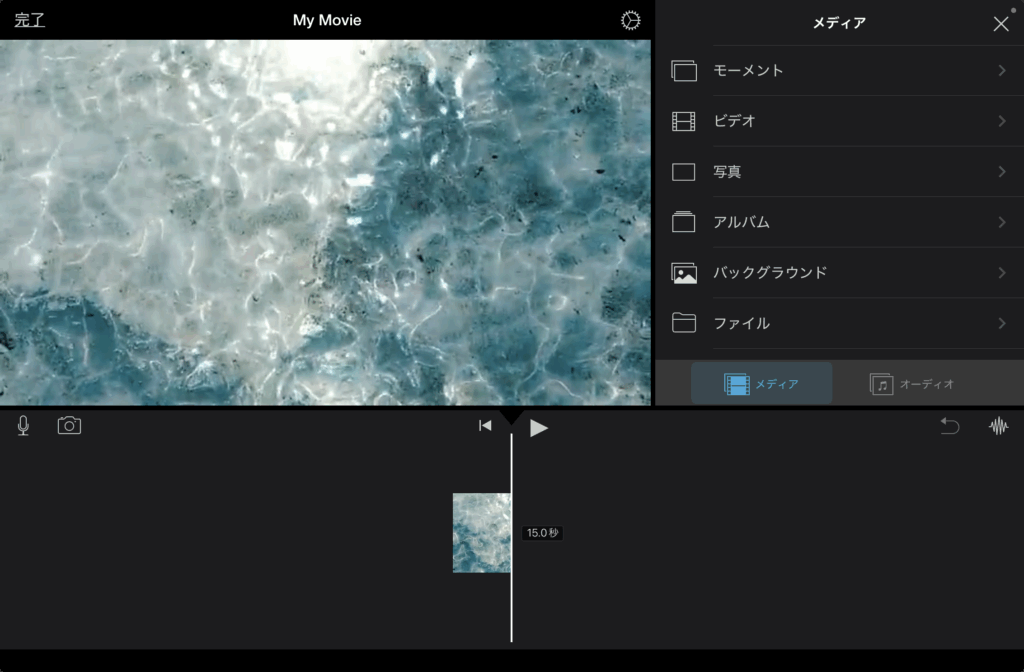Switch to the オーディオ tab
1024x672 pixels.
912,384
